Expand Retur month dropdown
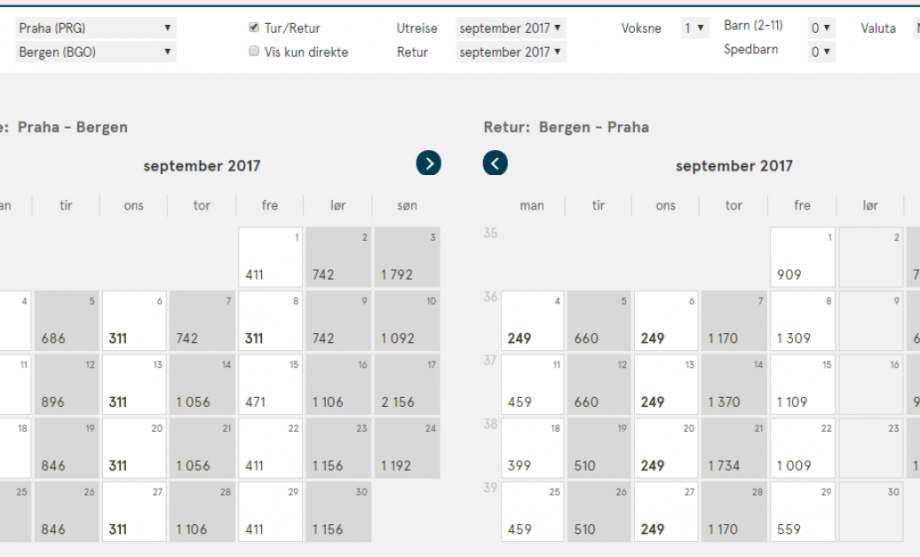This screenshot has height=557, width=920. click(x=510, y=51)
